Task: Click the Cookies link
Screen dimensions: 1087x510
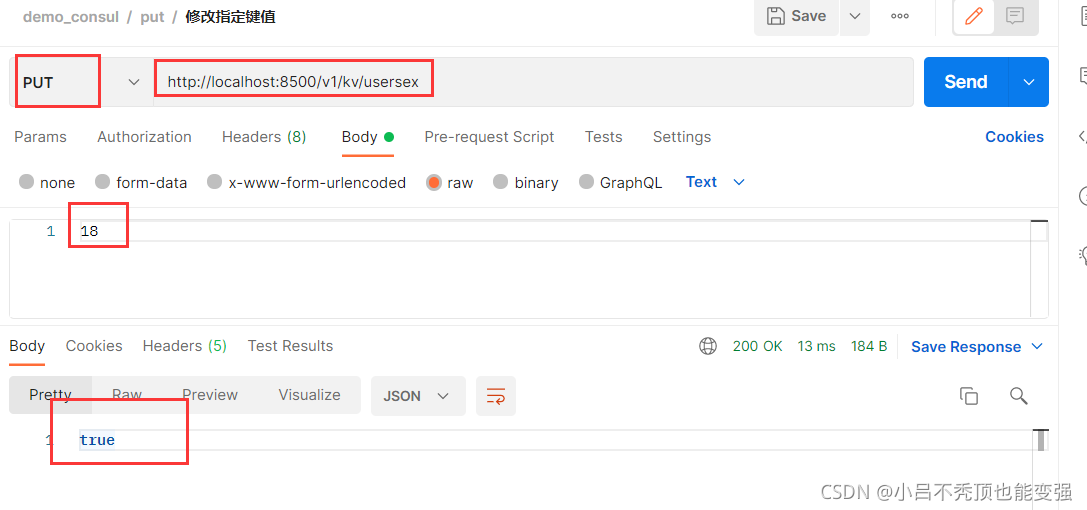Action: (1014, 137)
